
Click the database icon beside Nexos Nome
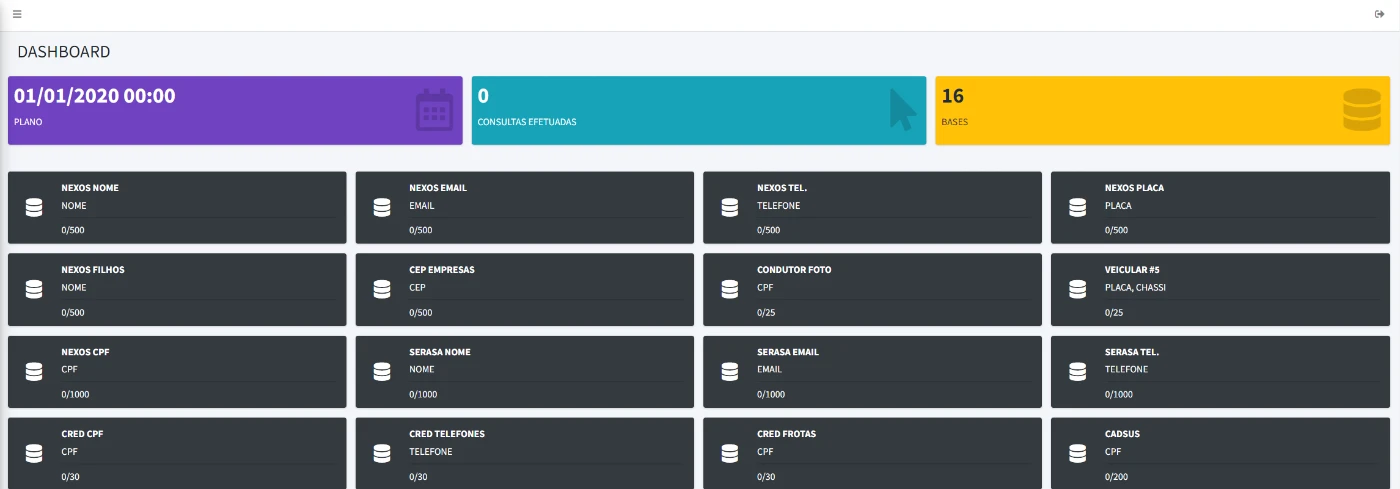(x=34, y=207)
